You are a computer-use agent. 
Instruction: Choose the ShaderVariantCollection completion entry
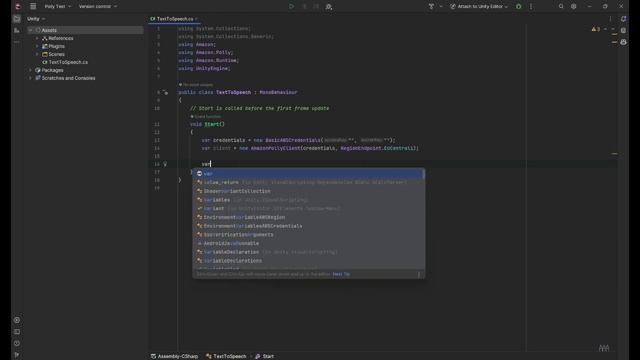(x=308, y=191)
